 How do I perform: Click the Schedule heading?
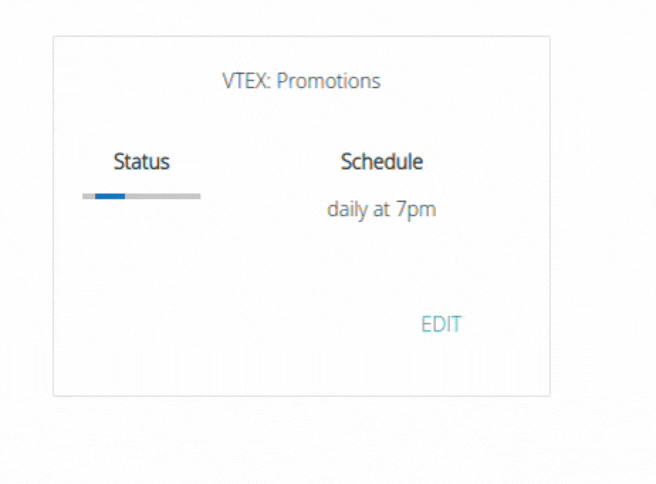coord(381,161)
